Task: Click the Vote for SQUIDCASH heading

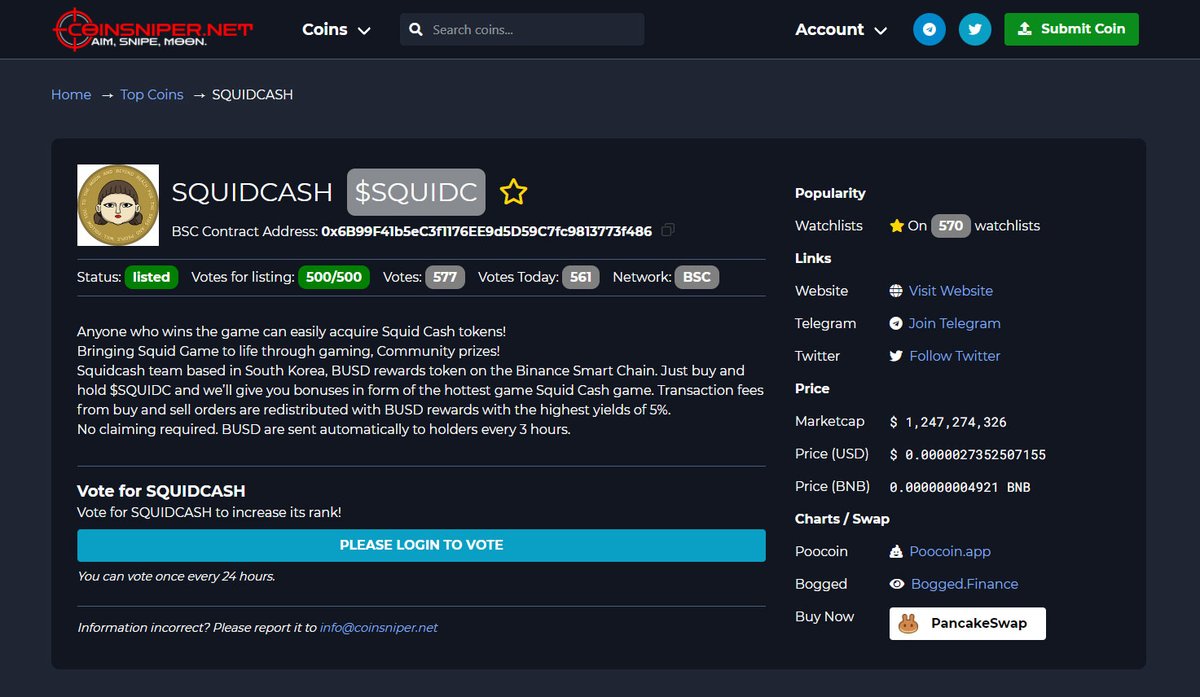Action: [x=161, y=491]
